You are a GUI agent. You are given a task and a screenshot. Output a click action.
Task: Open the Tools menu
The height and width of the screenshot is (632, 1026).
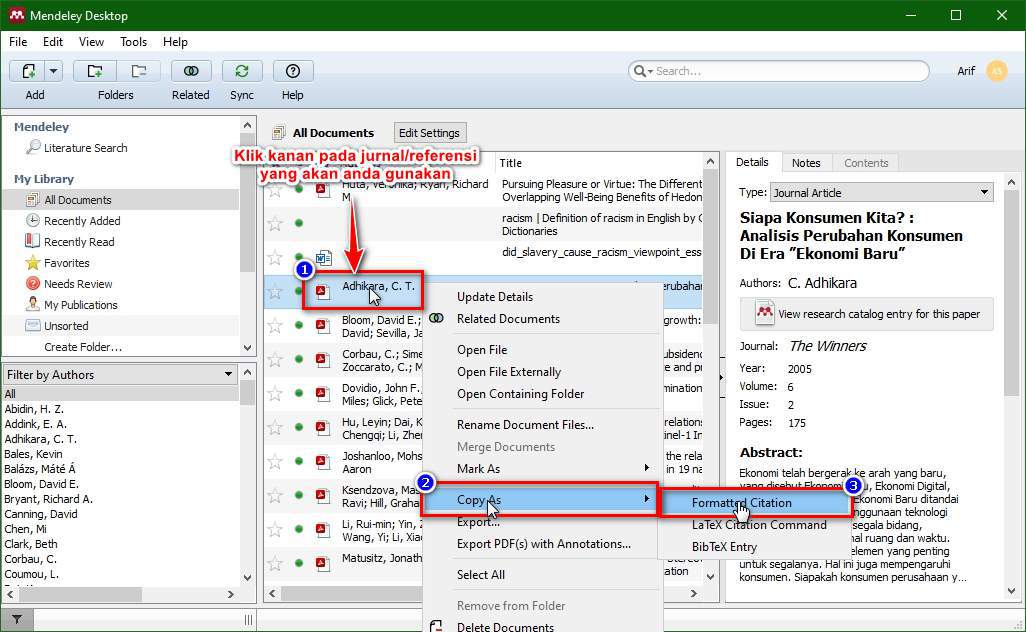coord(133,41)
